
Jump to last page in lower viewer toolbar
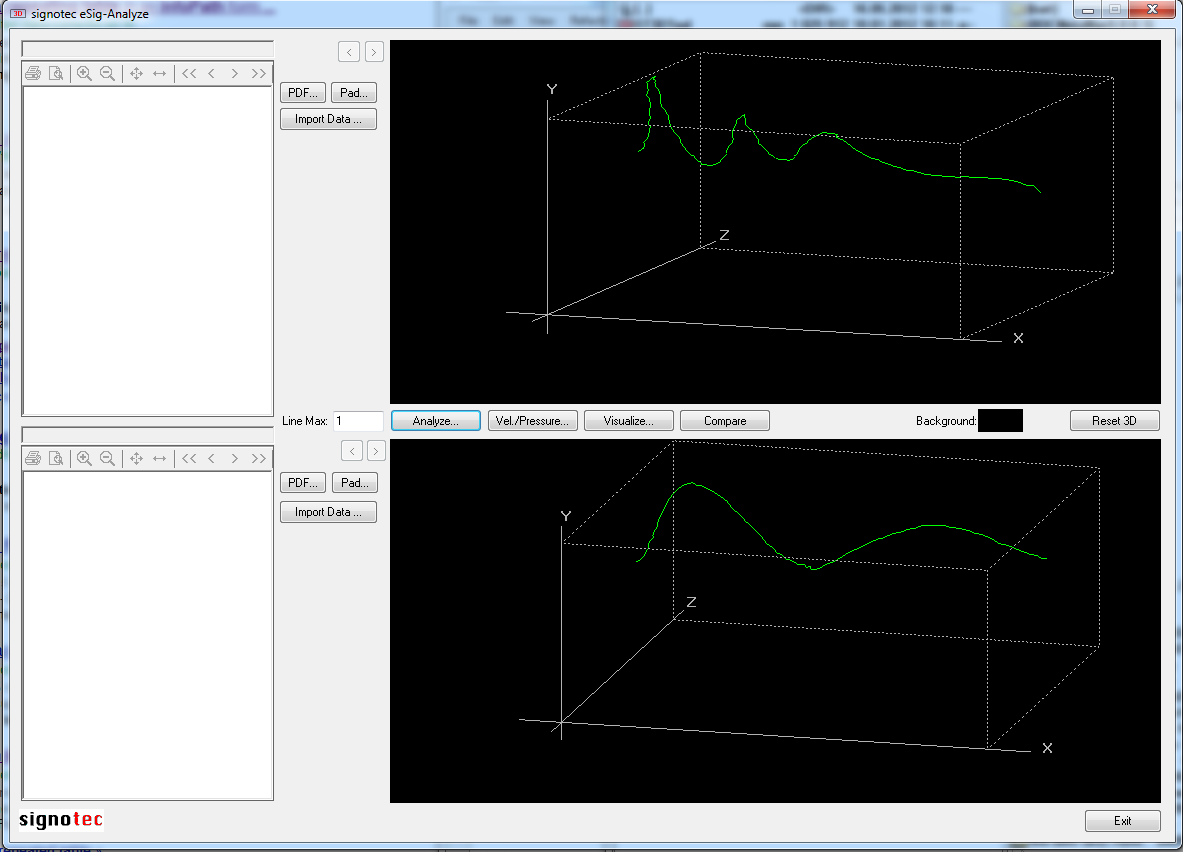tap(259, 458)
